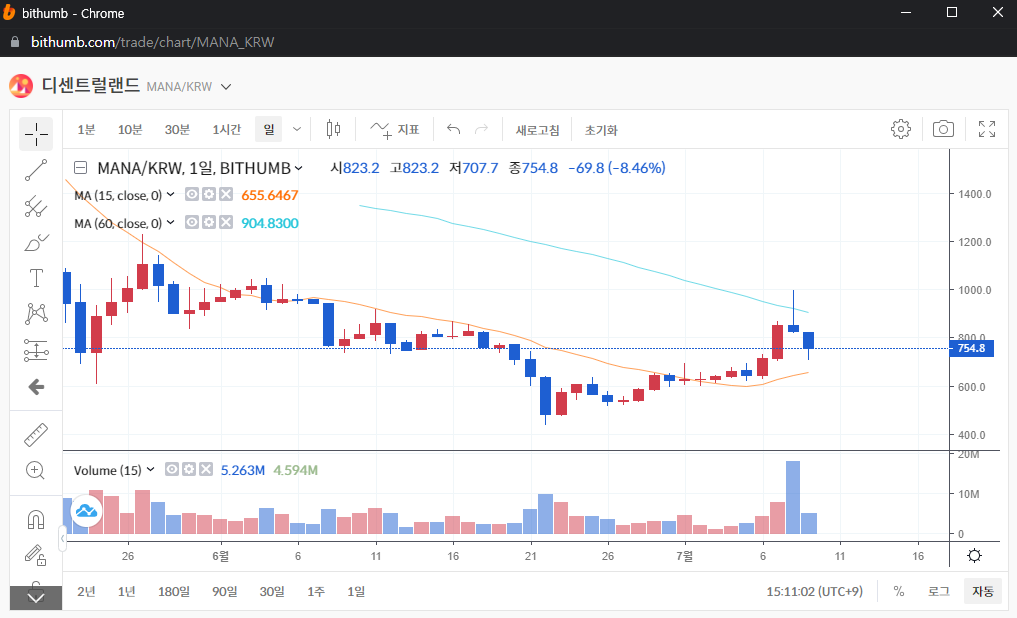Expand the MA (15, close, 0) options
Image resolution: width=1017 pixels, height=618 pixels.
pyautogui.click(x=171, y=195)
